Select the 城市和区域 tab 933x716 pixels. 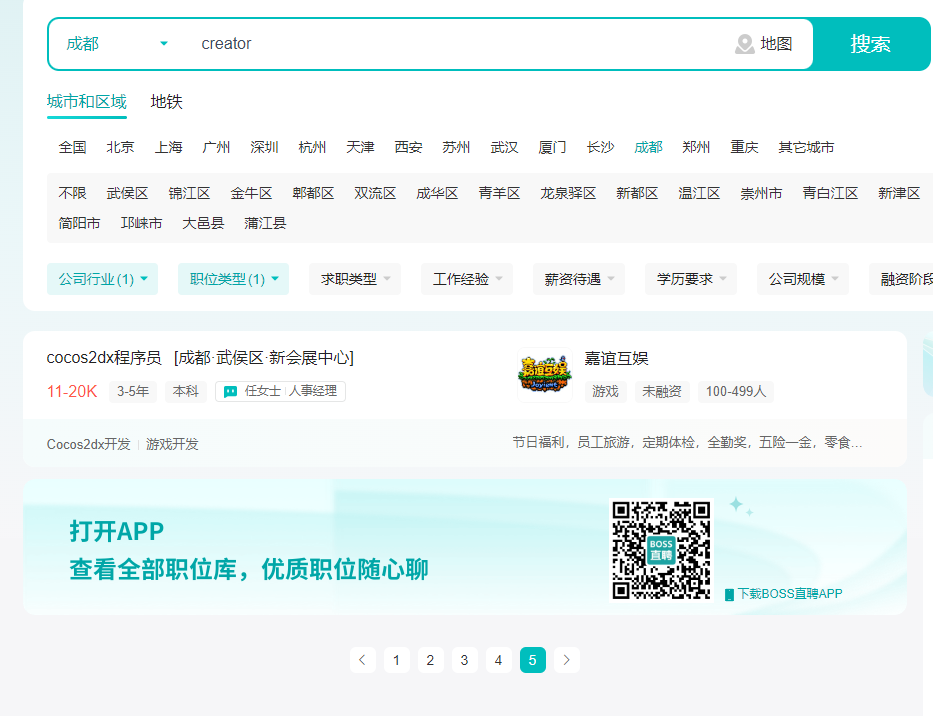[87, 102]
